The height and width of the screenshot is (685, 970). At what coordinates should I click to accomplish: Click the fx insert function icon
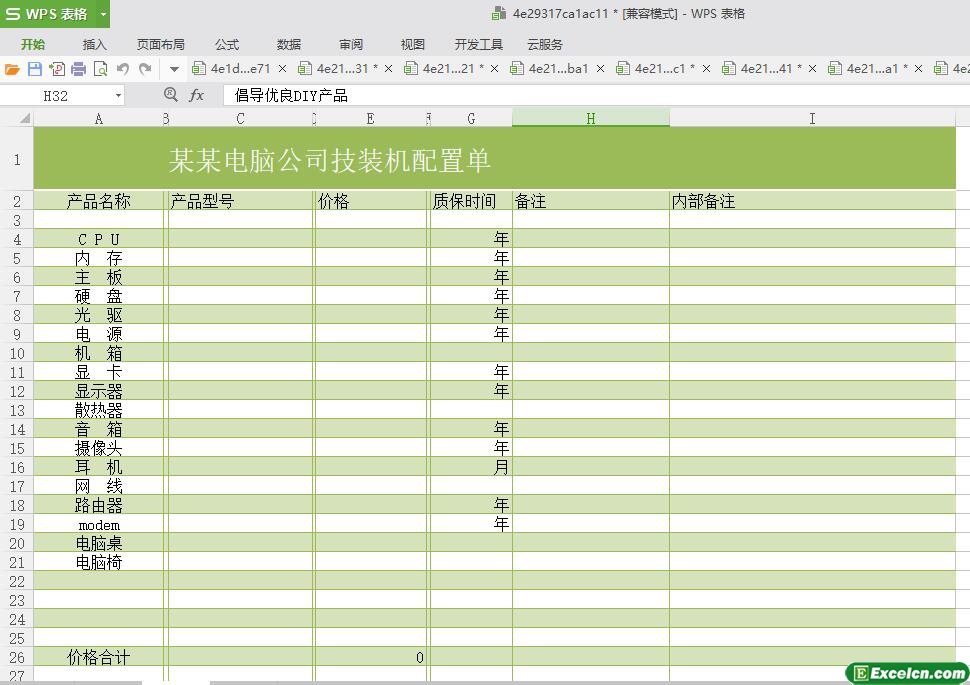(197, 95)
